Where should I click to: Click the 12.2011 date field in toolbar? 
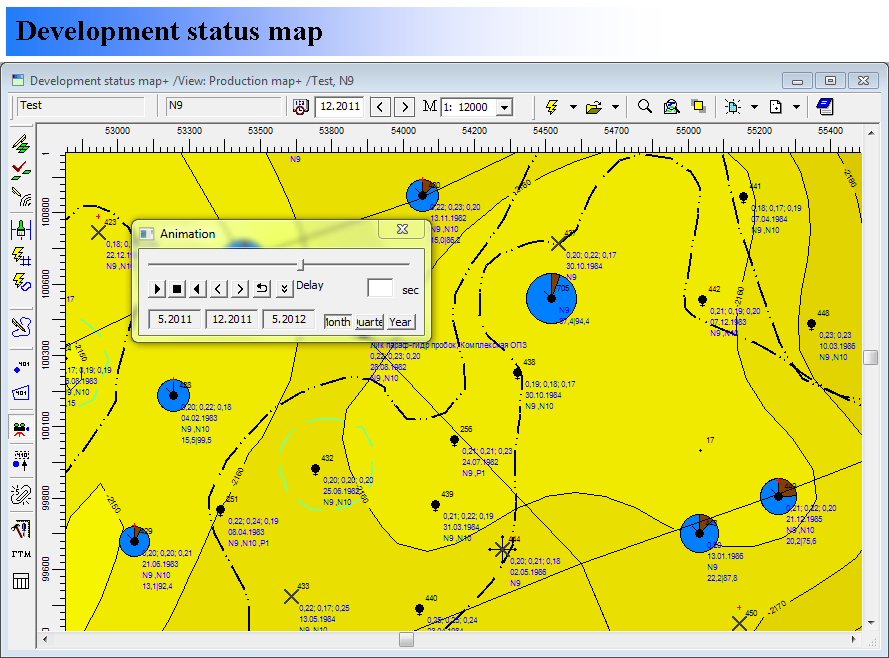340,107
